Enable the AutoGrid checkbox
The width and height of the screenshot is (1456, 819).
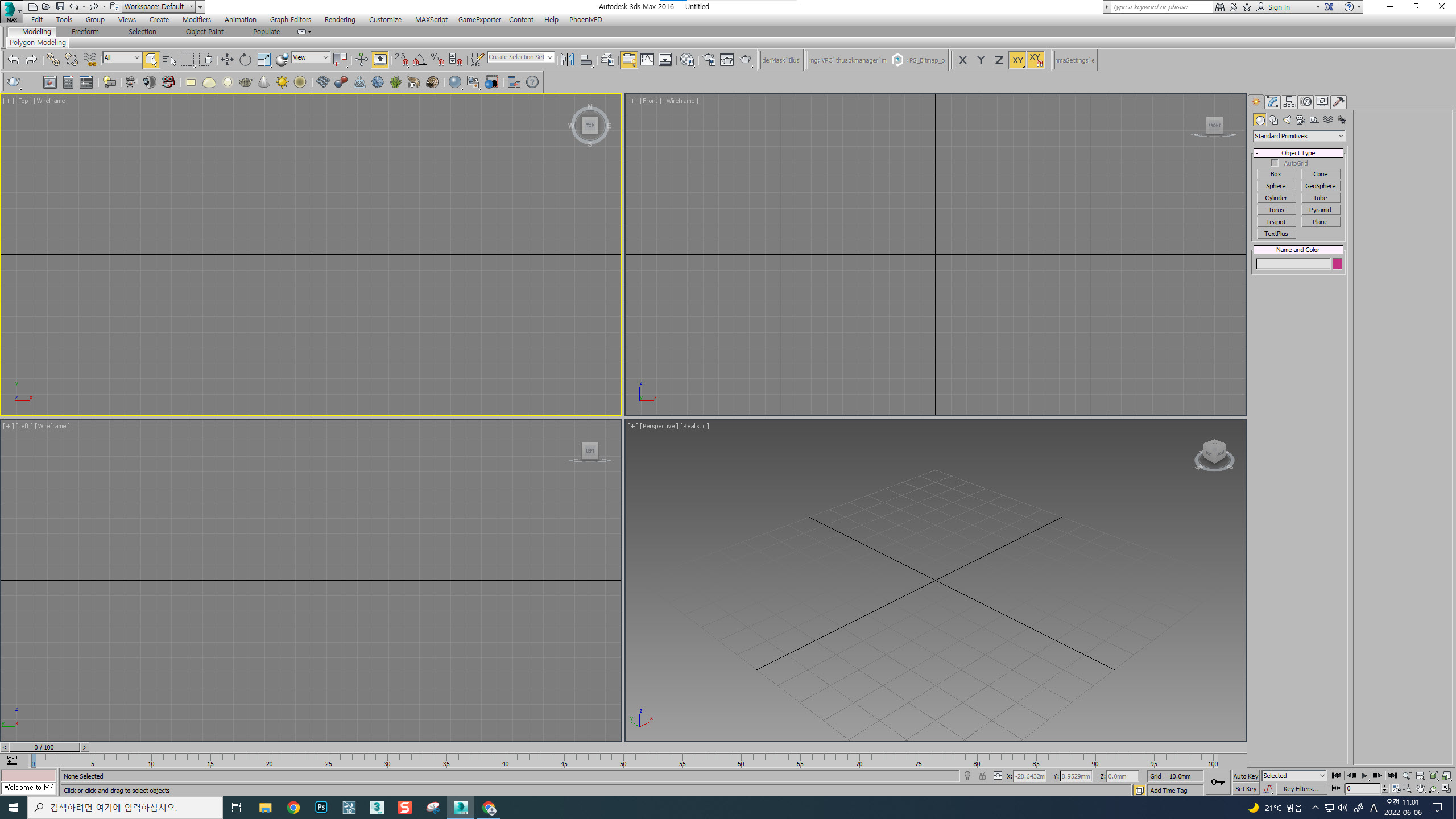click(1275, 163)
